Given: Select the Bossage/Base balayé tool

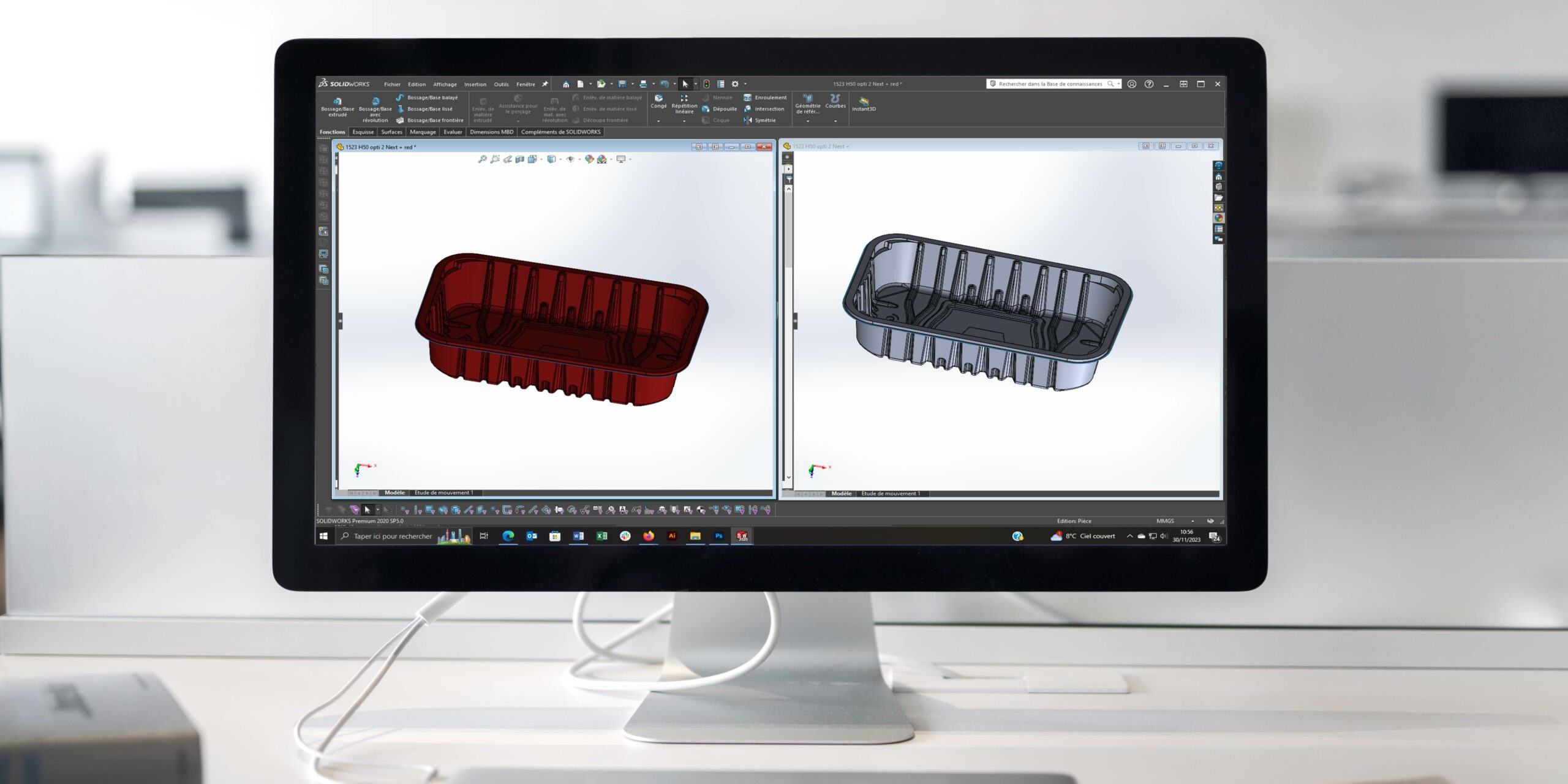Looking at the screenshot, I should pos(427,97).
